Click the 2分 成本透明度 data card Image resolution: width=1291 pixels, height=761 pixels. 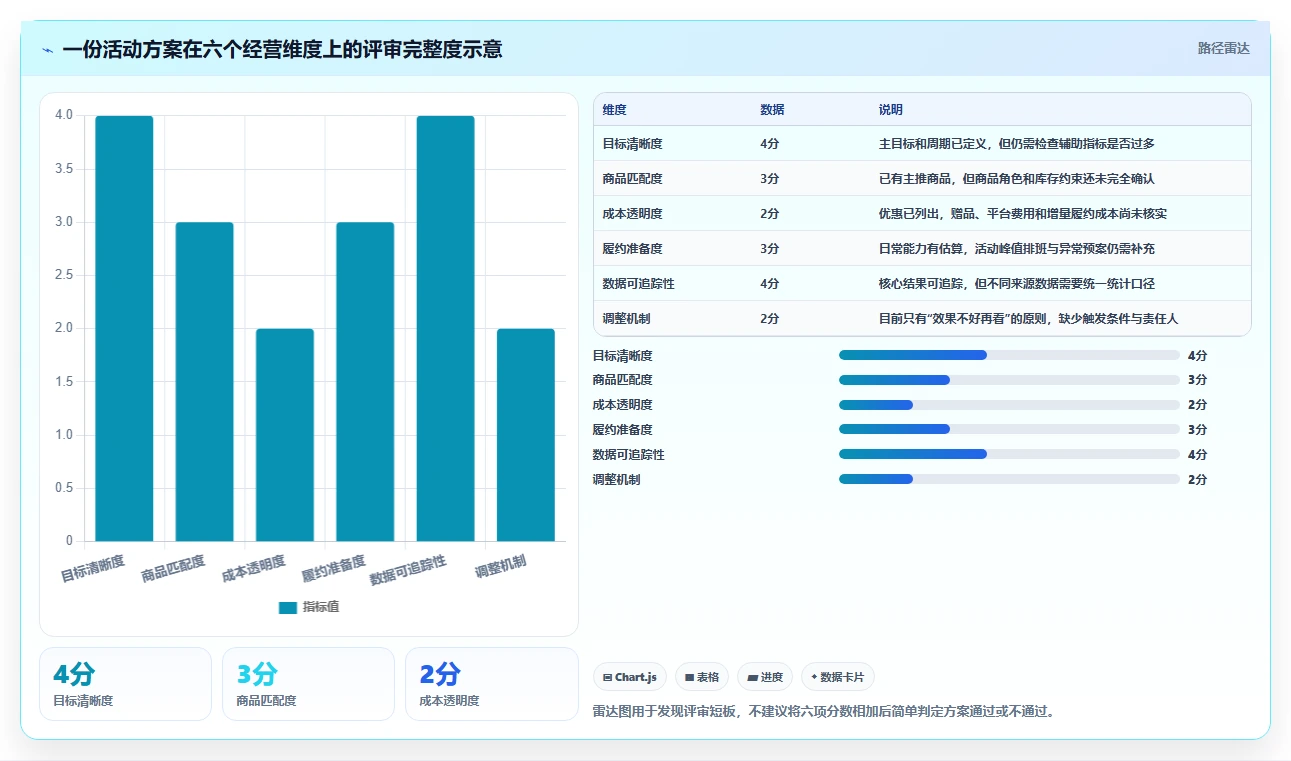tap(492, 684)
